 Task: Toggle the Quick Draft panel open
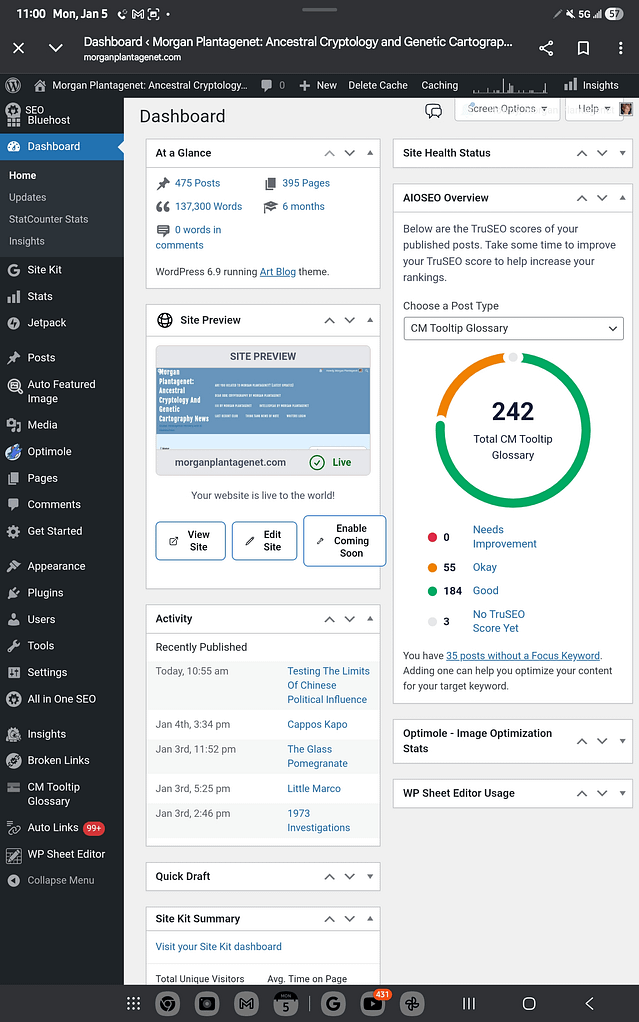click(x=371, y=877)
